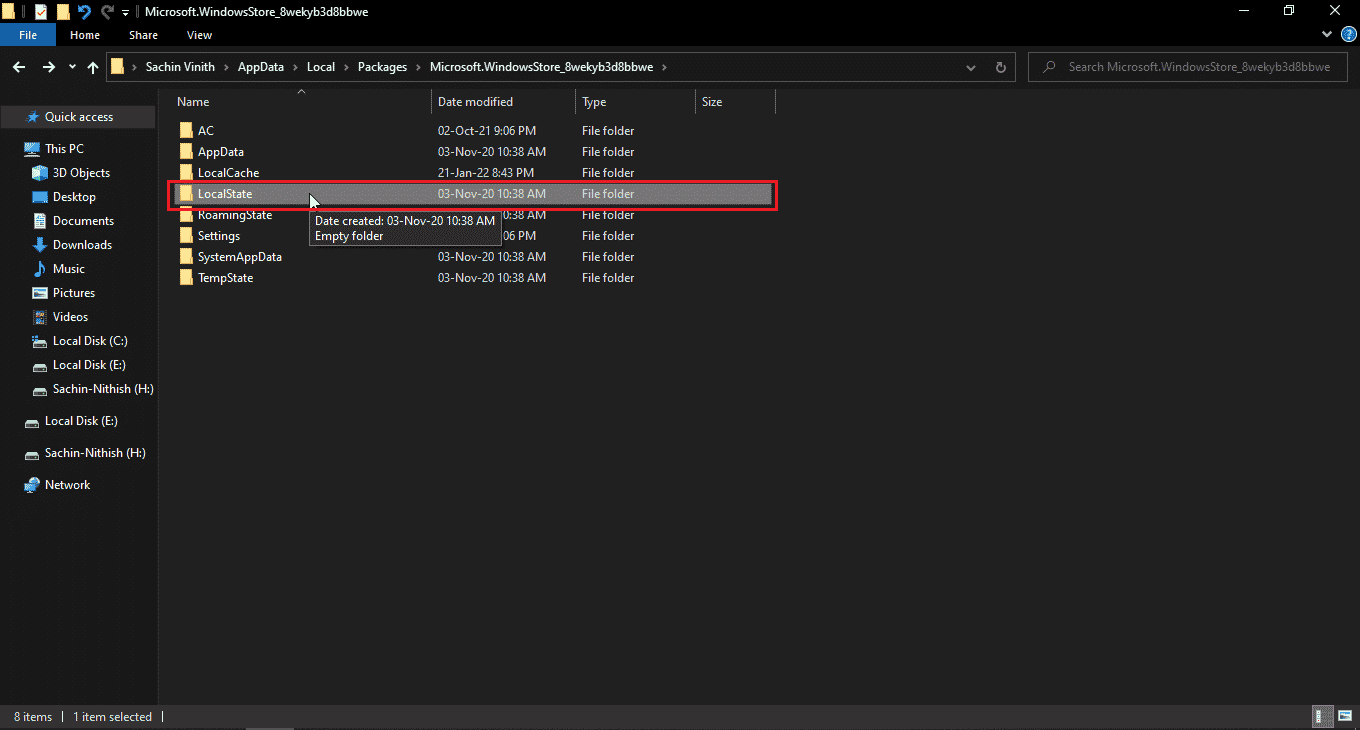Image resolution: width=1360 pixels, height=730 pixels.
Task: Open Local Disk (E:) under This PC
Action: point(89,365)
